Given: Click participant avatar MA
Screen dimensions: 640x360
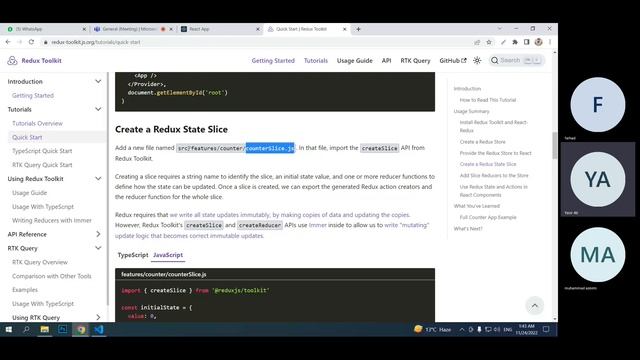Looking at the screenshot, I should (x=598, y=255).
